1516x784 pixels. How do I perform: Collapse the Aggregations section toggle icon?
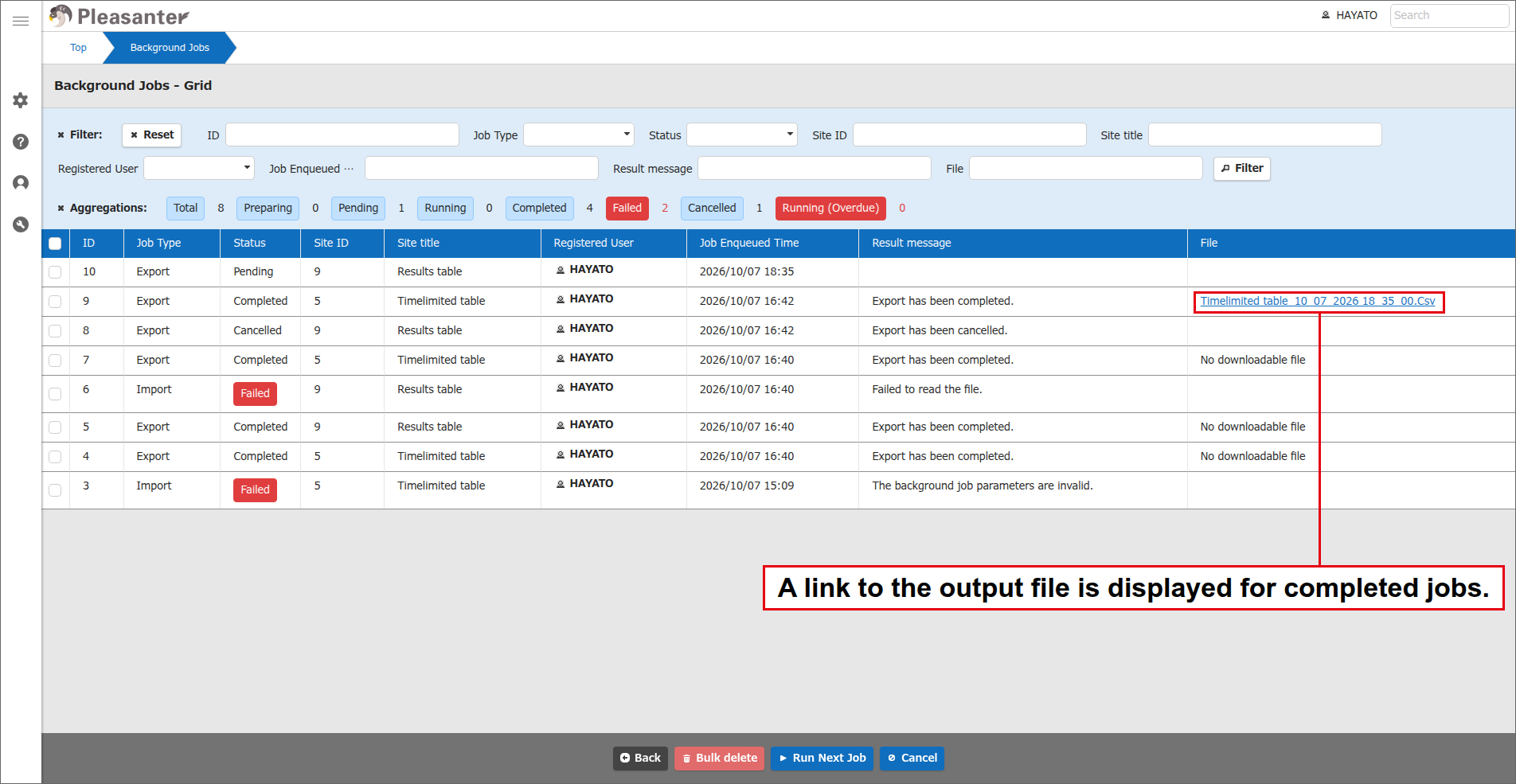(x=61, y=209)
